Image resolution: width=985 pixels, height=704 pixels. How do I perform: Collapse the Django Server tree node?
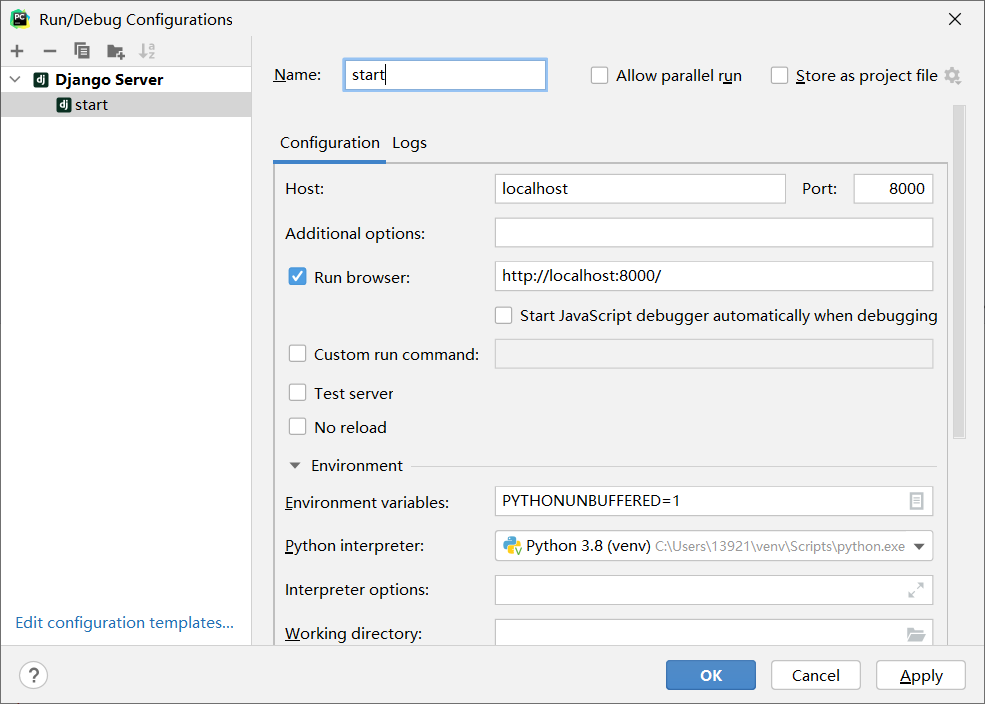coord(15,80)
